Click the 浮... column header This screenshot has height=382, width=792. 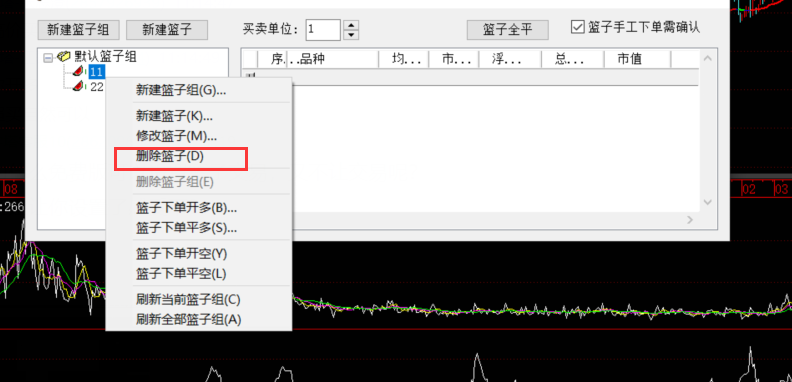coord(510,59)
